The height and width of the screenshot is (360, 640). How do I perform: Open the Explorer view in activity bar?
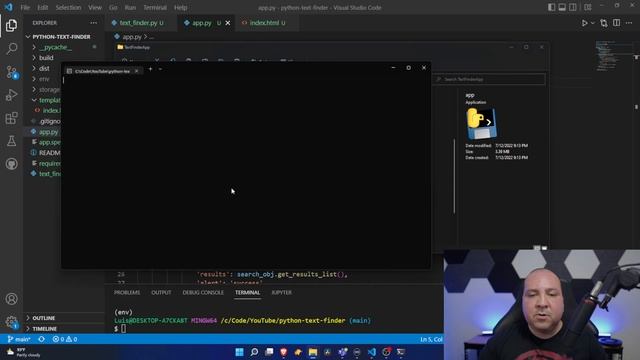coord(11,26)
